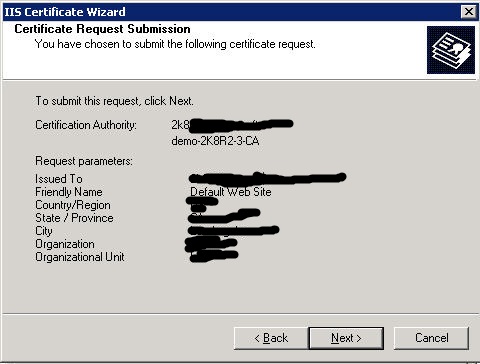Click the Country/Region label
Screen dimensions: 480x364
tap(73, 205)
